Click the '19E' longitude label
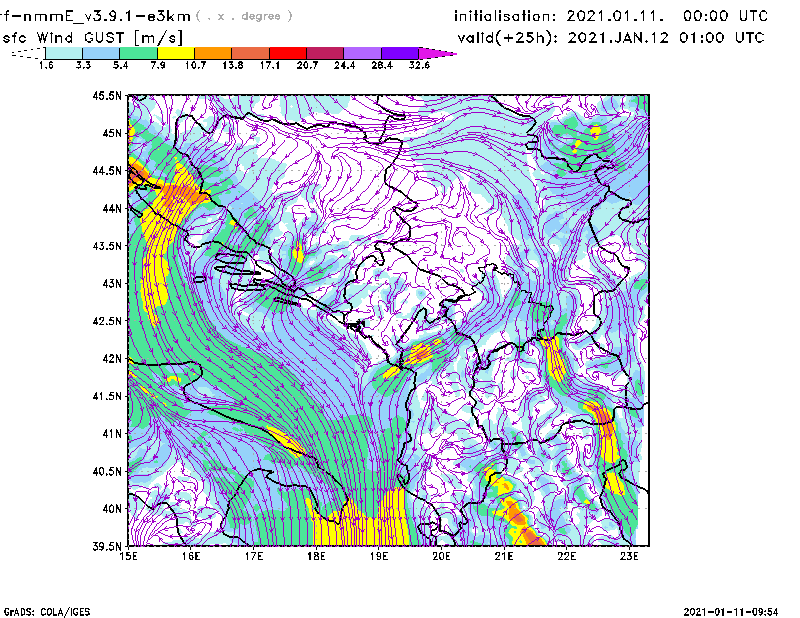 (x=379, y=556)
